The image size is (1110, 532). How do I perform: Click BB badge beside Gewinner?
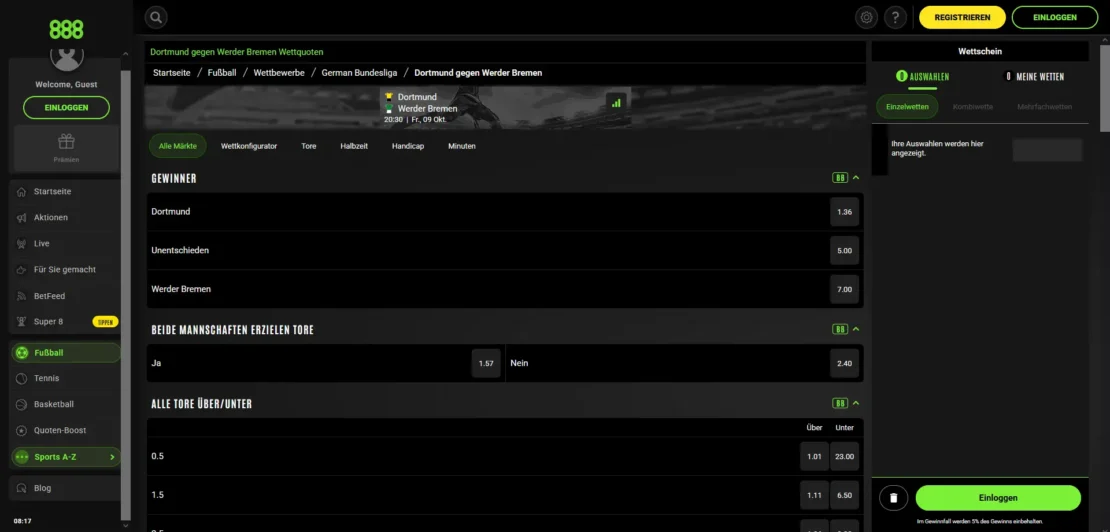(840, 178)
